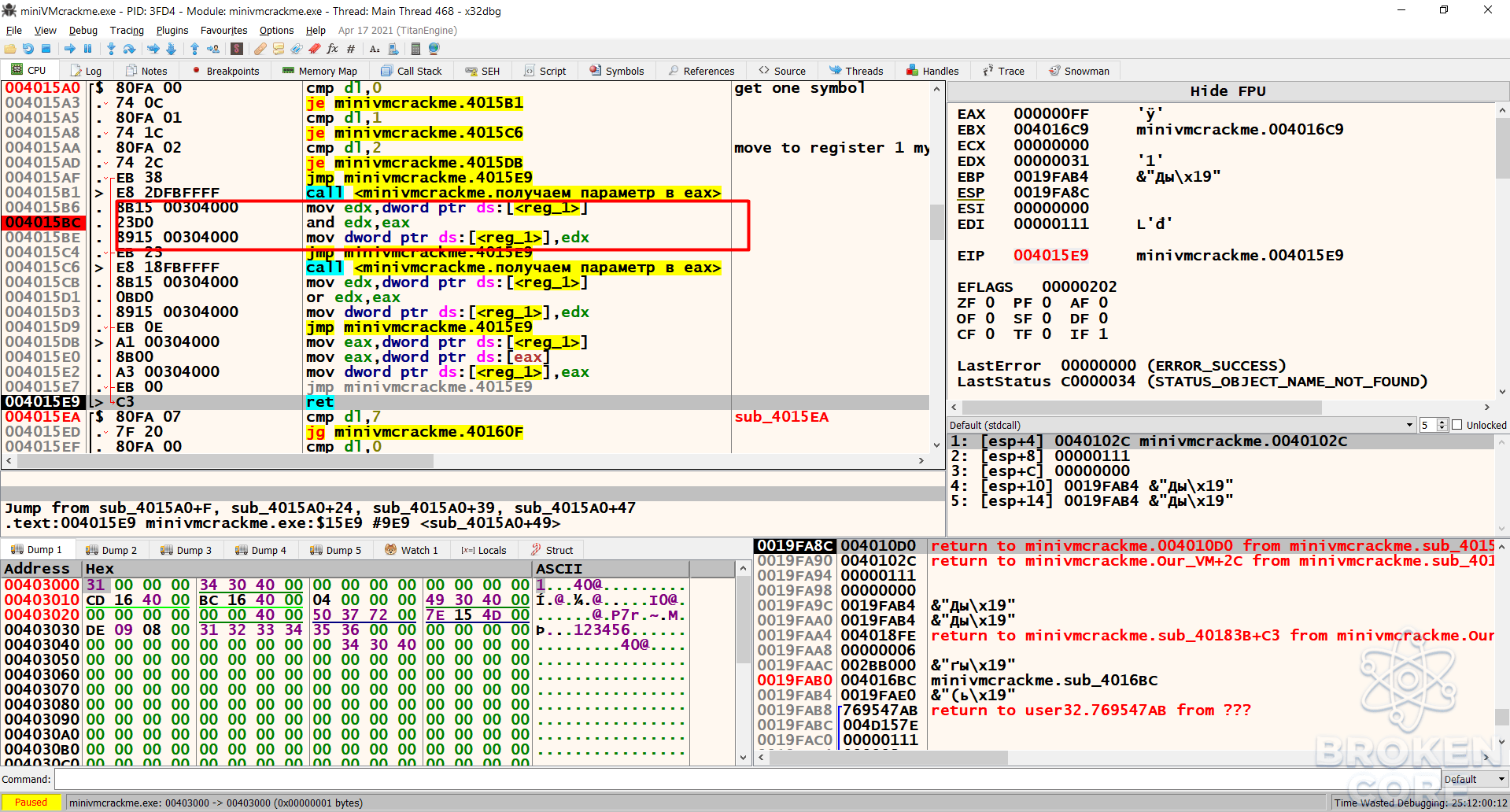Open the Calculator icon

[415, 49]
